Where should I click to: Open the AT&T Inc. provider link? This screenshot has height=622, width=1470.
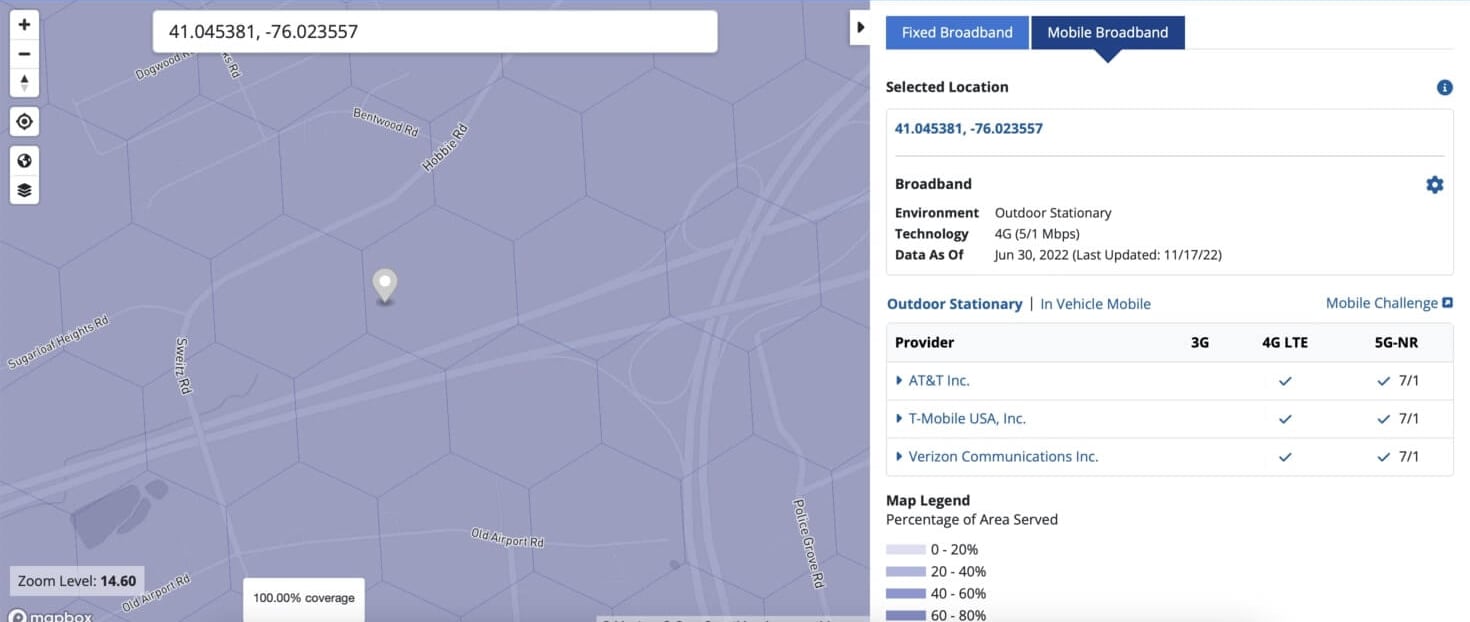pyautogui.click(x=939, y=381)
